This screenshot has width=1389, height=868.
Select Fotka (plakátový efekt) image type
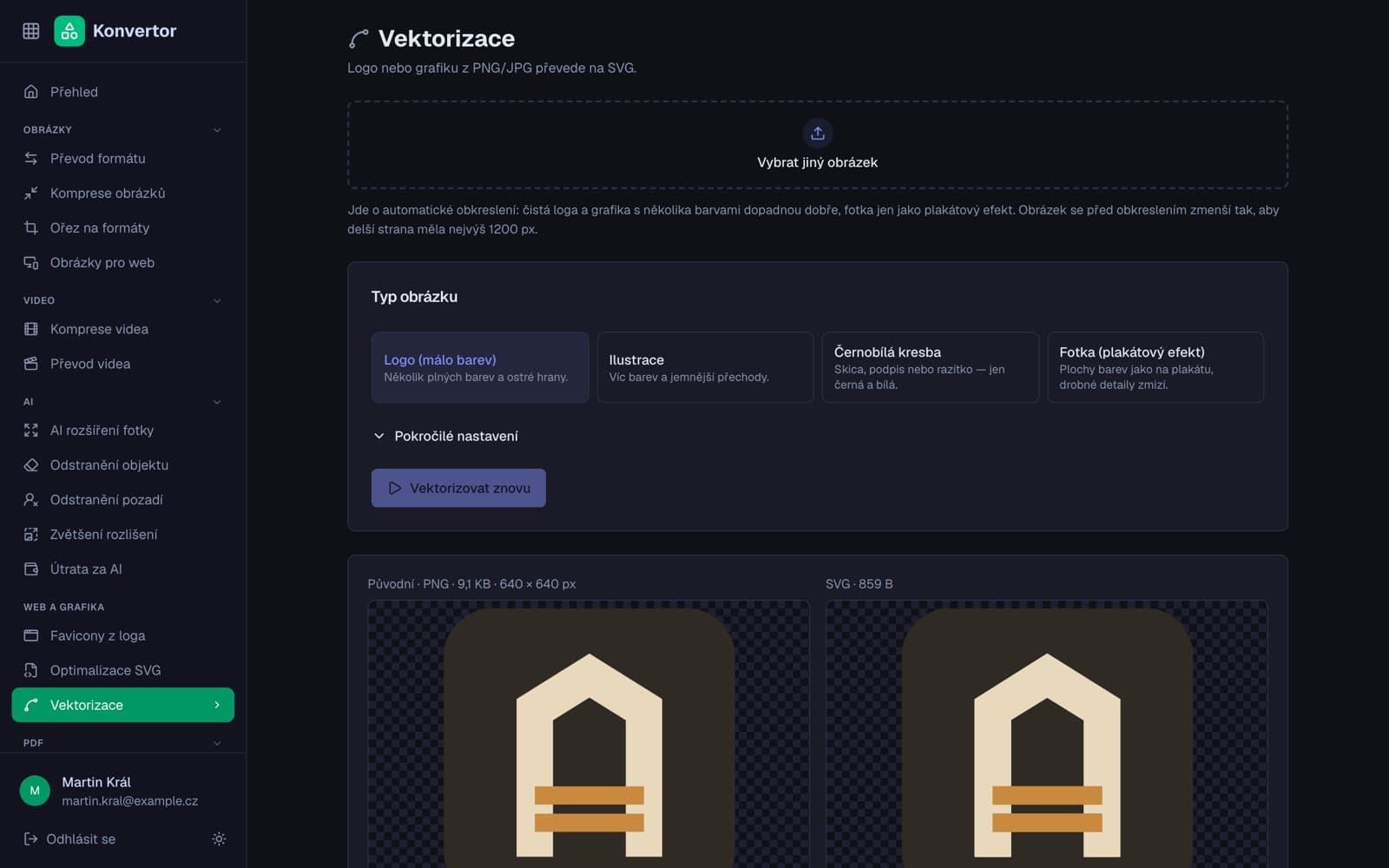point(1155,367)
